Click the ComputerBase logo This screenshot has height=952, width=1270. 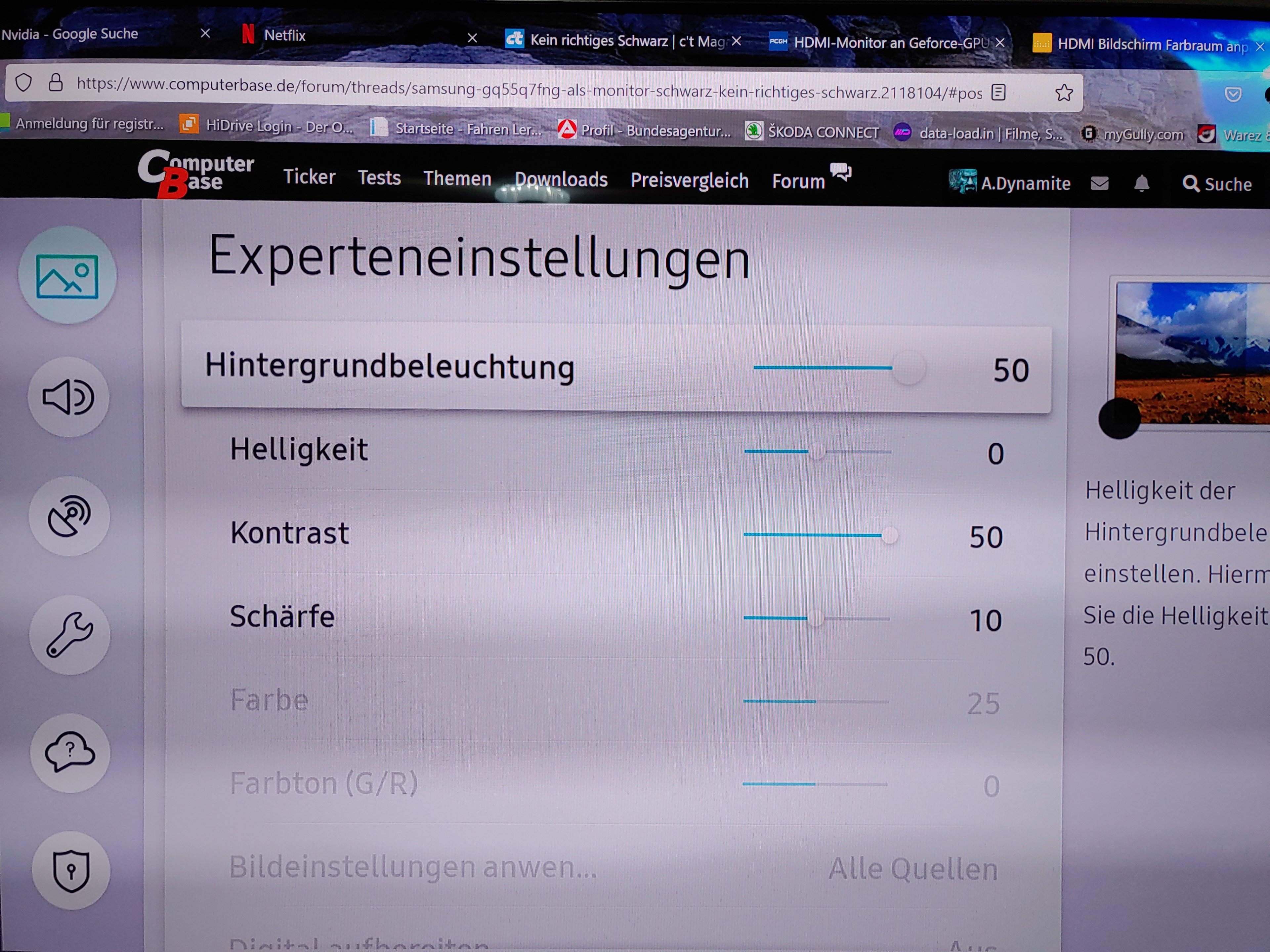click(x=195, y=173)
